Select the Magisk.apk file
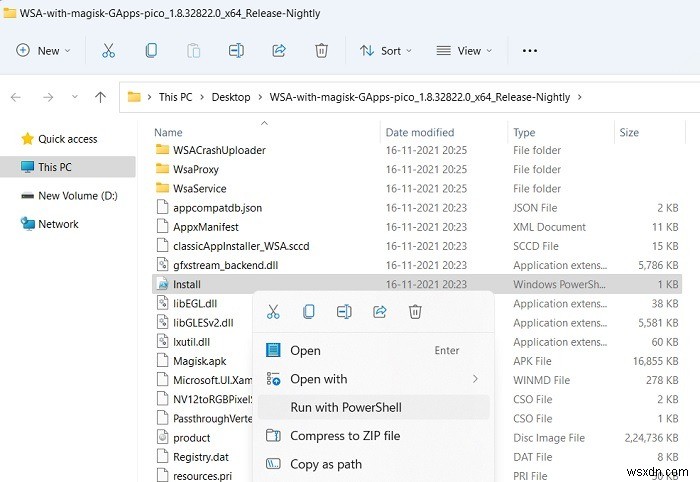Image resolution: width=700 pixels, height=482 pixels. pyautogui.click(x=200, y=361)
